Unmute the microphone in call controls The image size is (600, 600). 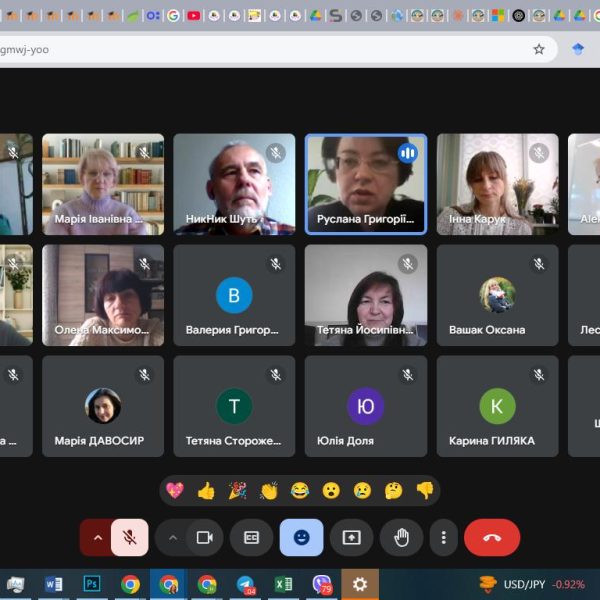[130, 537]
